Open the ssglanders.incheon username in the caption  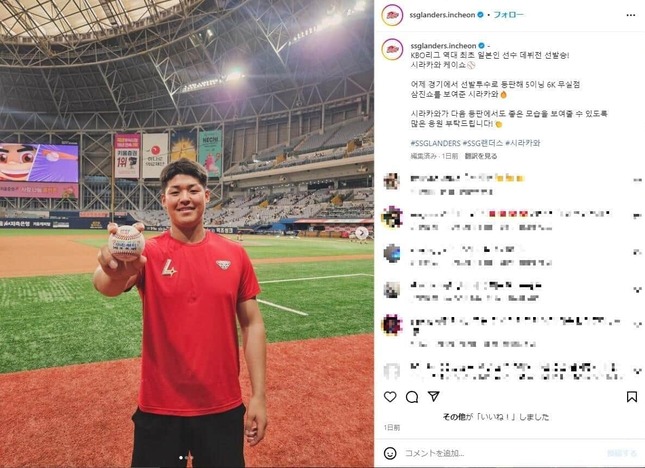[x=443, y=46]
